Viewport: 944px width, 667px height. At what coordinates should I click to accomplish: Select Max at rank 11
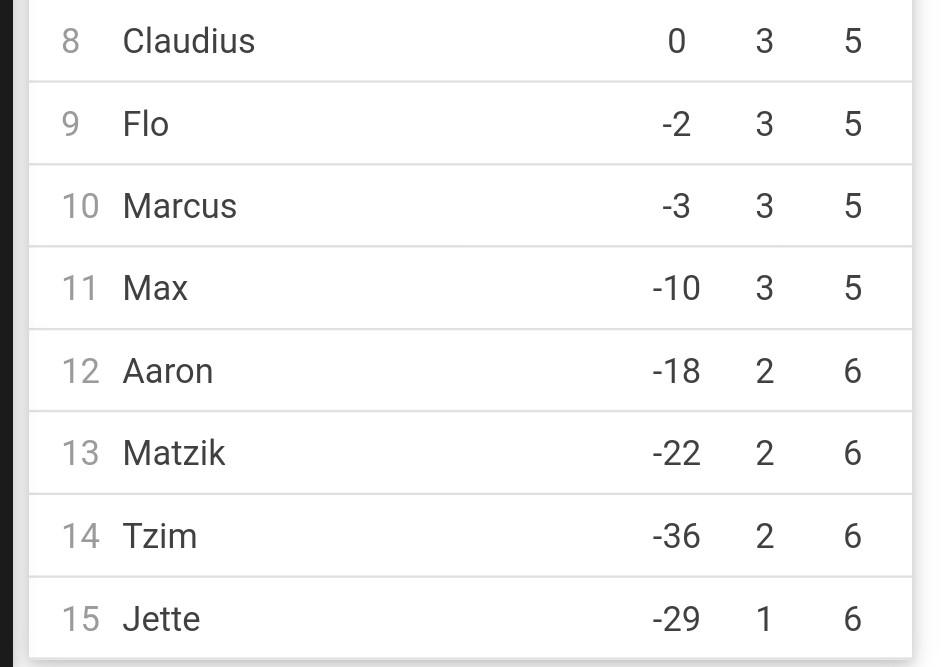(x=470, y=288)
